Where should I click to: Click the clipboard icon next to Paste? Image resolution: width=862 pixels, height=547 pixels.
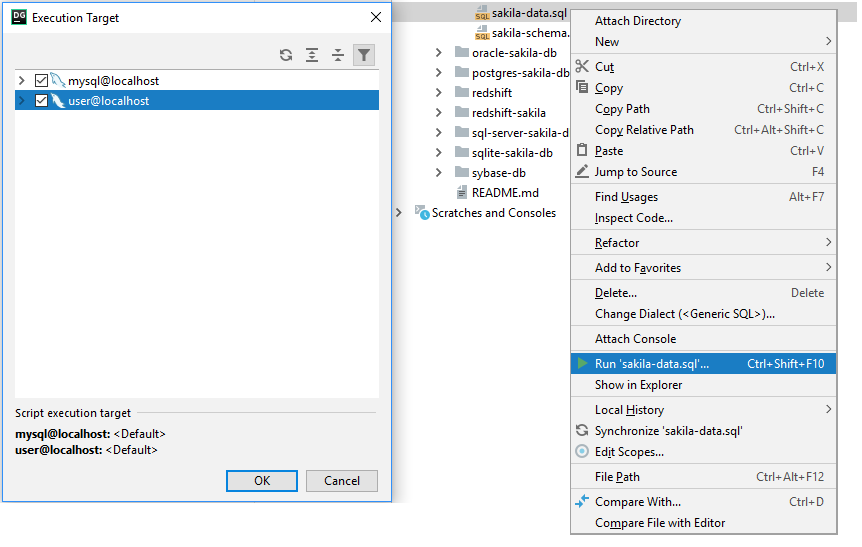pos(582,150)
